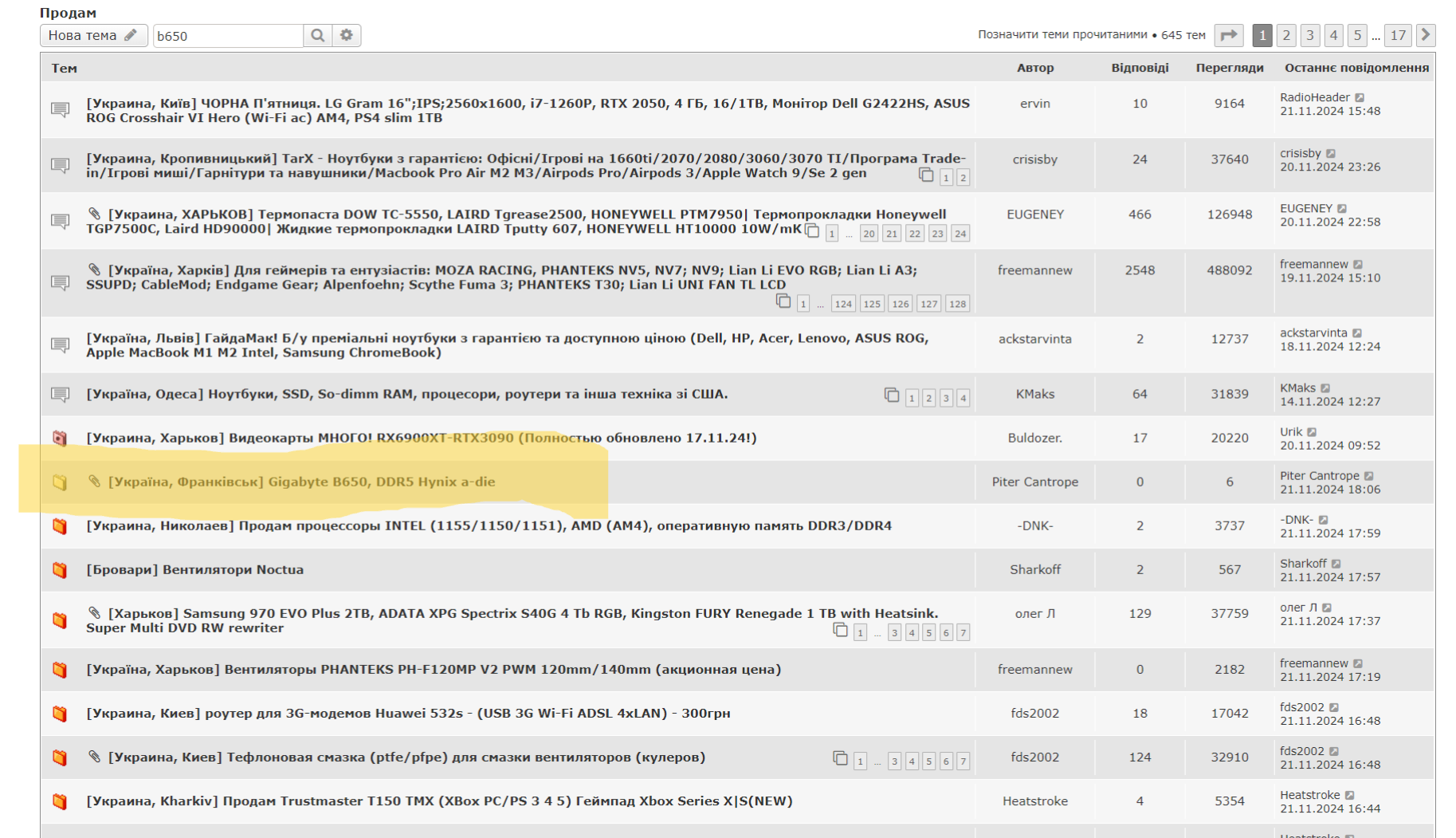Click the 'Відповіді' column header
1456x838 pixels.
tap(1140, 68)
